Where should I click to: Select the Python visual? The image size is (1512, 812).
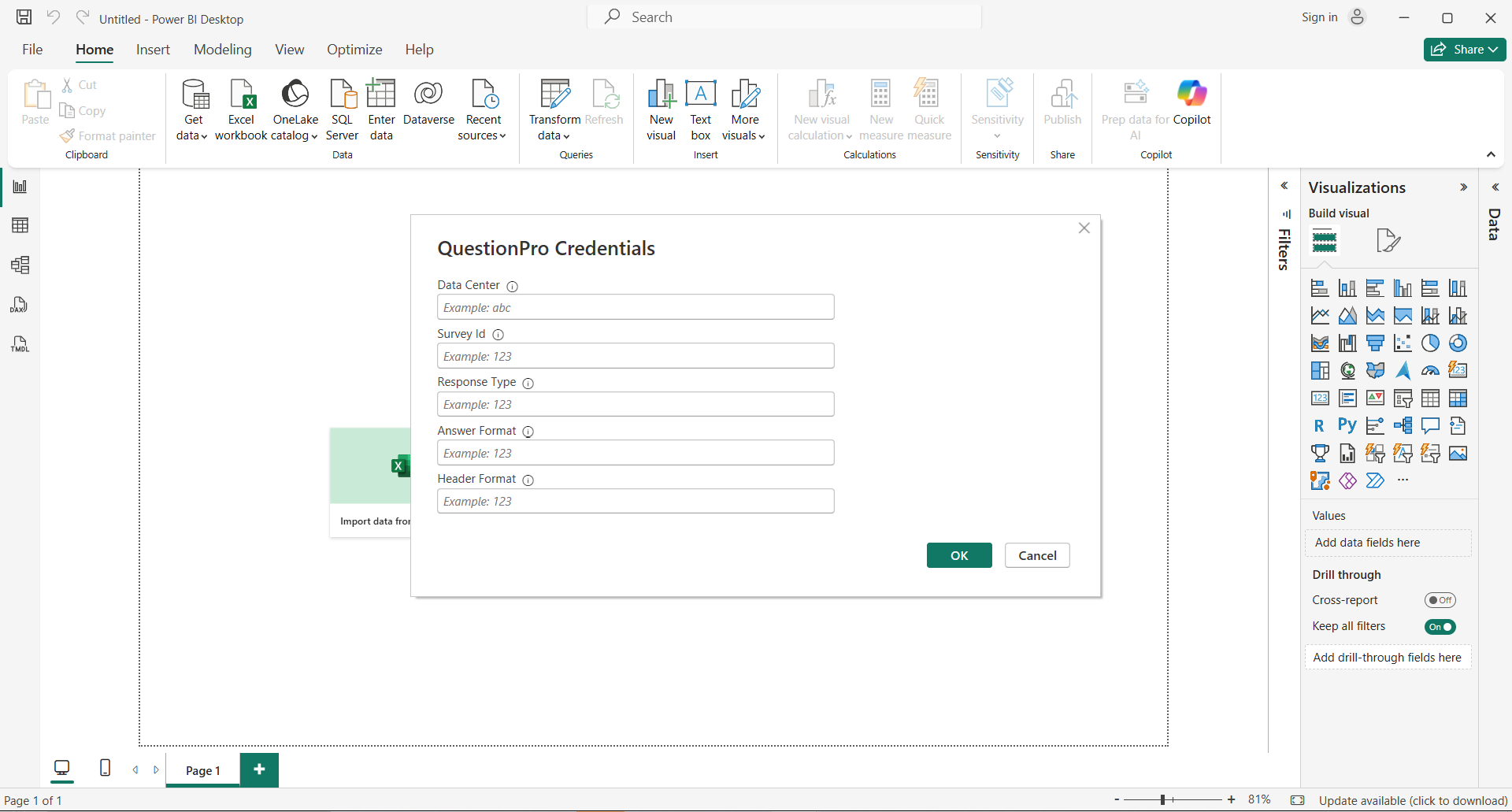[1348, 425]
